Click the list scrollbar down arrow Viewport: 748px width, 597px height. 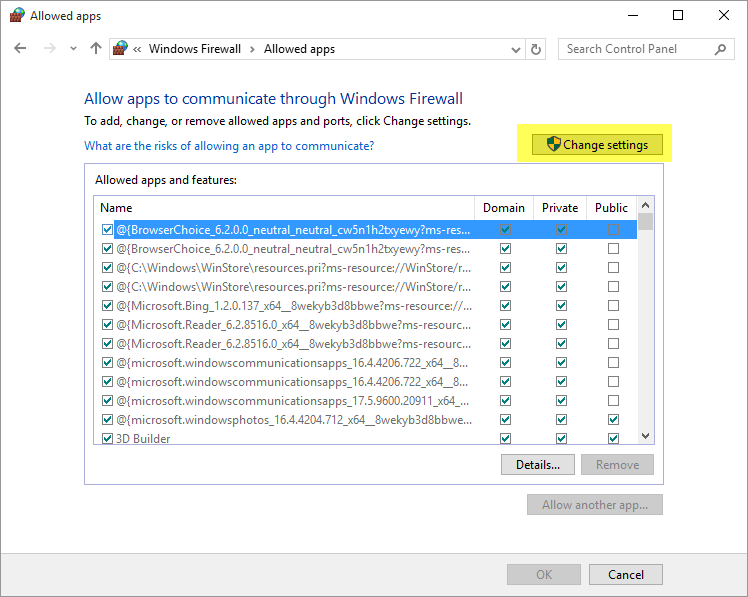(x=645, y=436)
